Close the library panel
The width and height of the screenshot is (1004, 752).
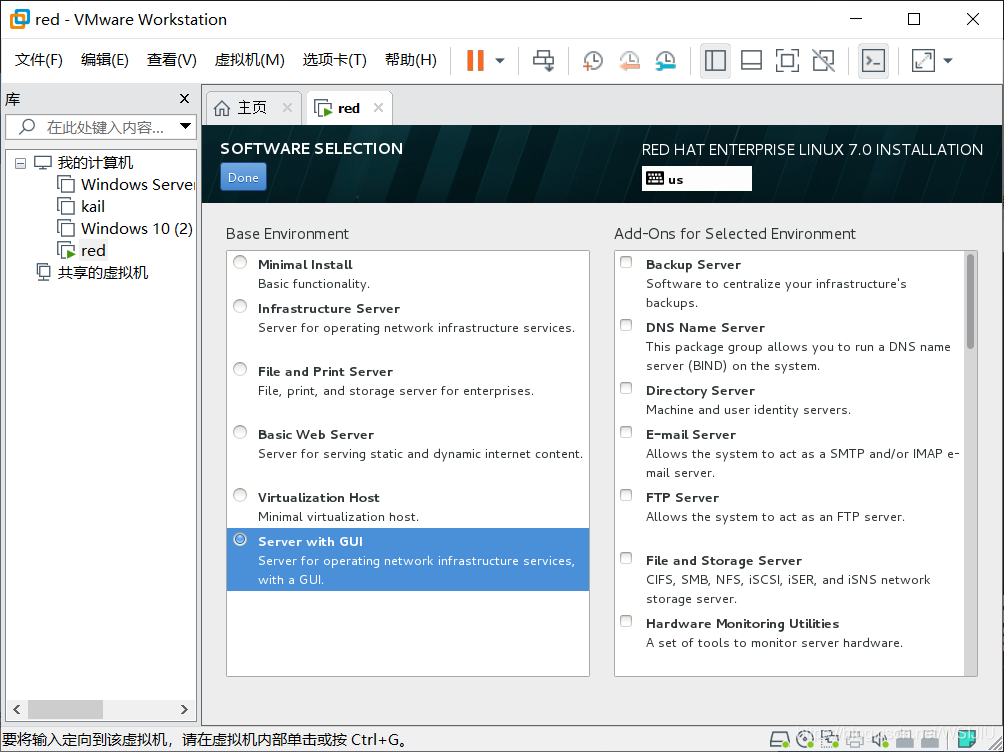tap(184, 99)
